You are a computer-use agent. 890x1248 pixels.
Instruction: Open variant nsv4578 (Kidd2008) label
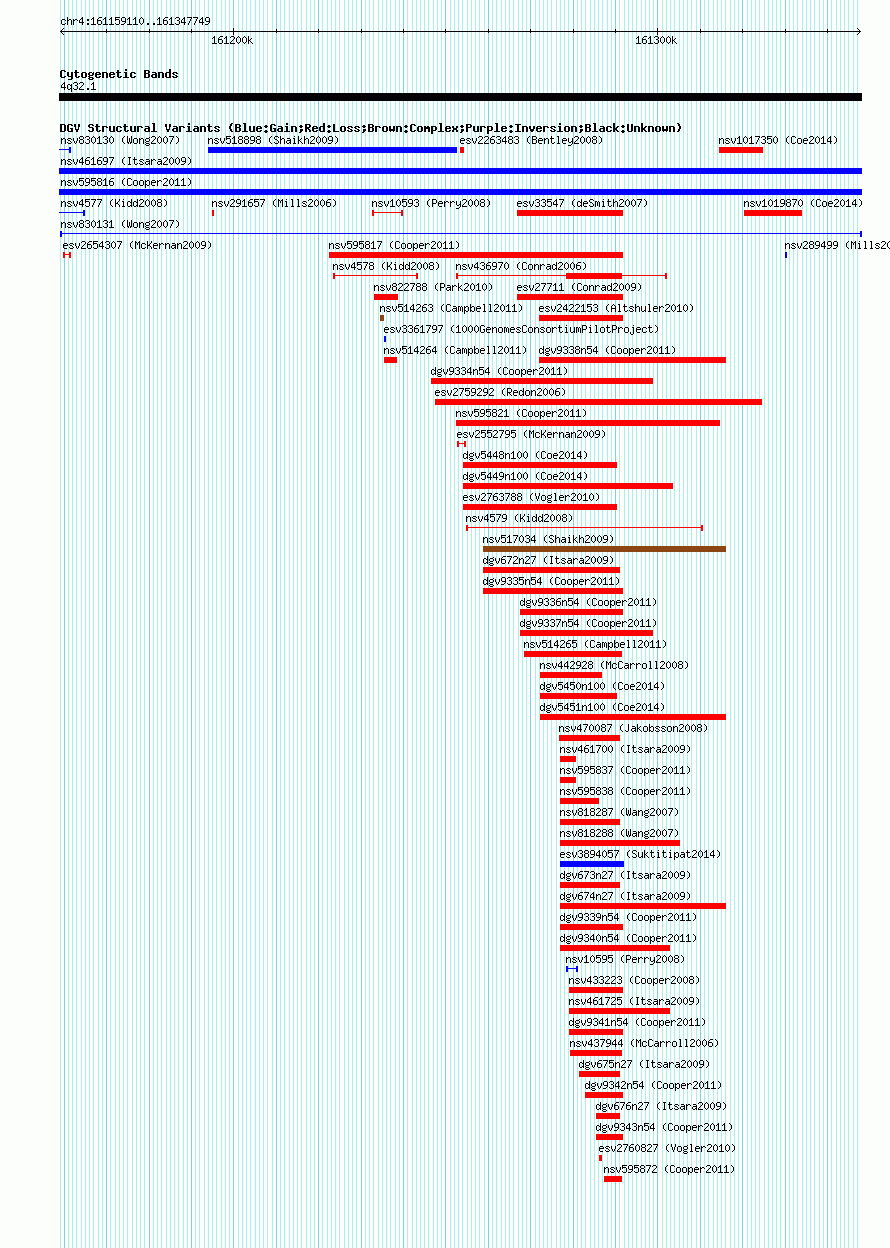386,266
